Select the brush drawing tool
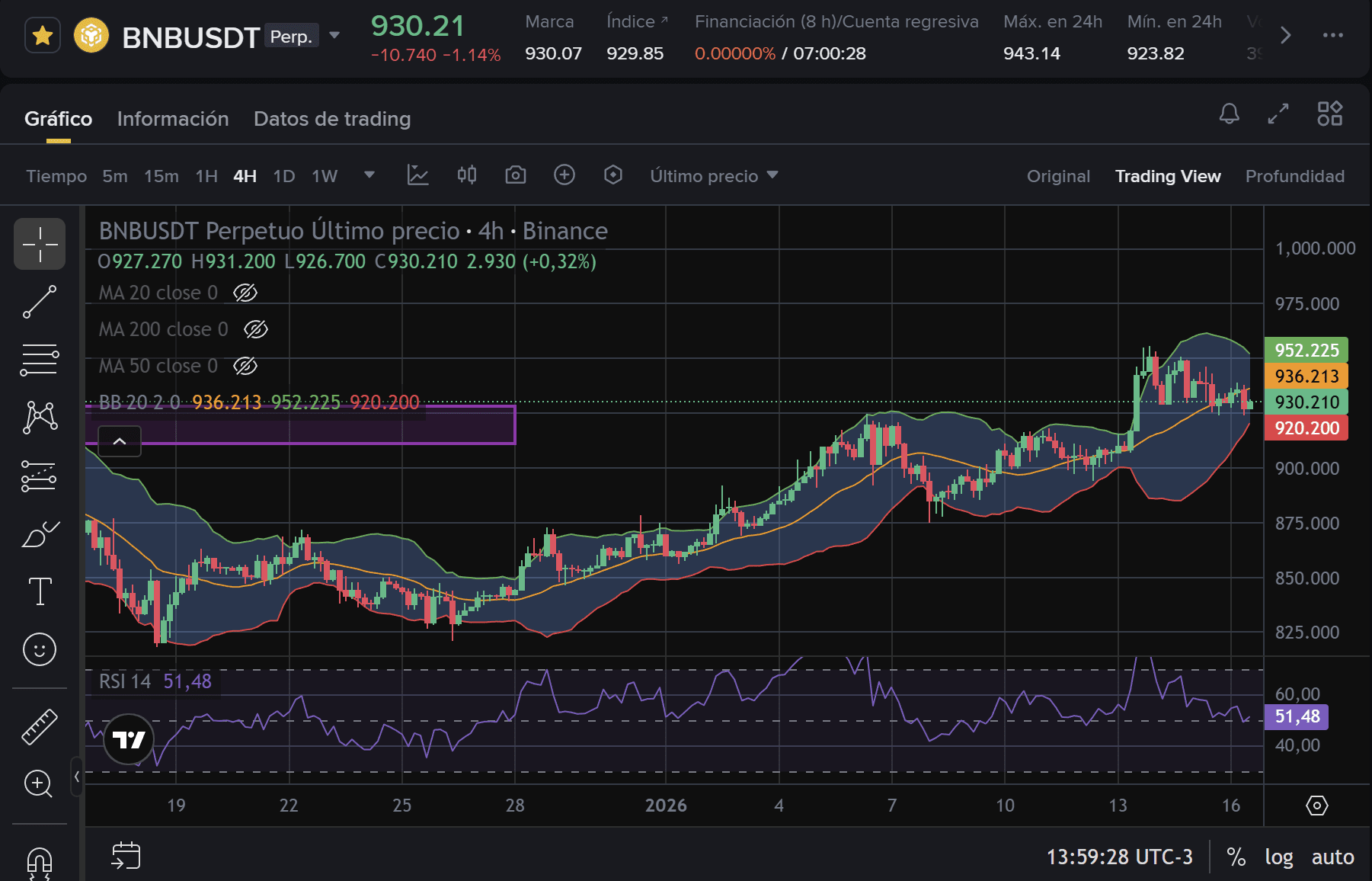This screenshot has height=881, width=1372. pos(40,534)
